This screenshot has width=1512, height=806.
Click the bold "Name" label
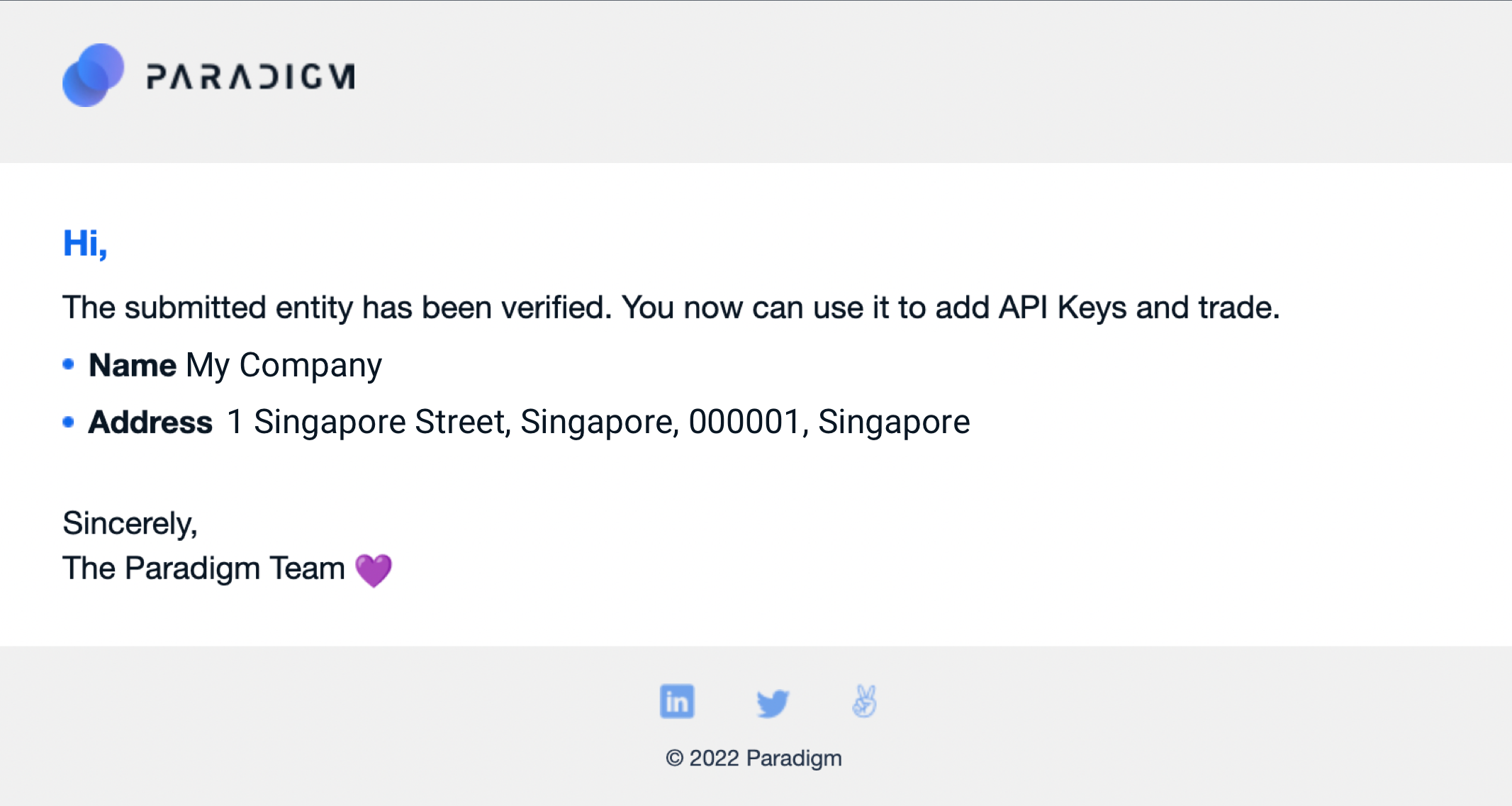click(x=133, y=366)
